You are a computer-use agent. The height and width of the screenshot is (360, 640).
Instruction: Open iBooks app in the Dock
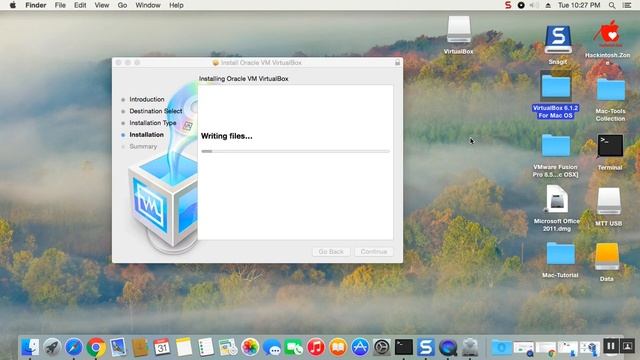338,347
